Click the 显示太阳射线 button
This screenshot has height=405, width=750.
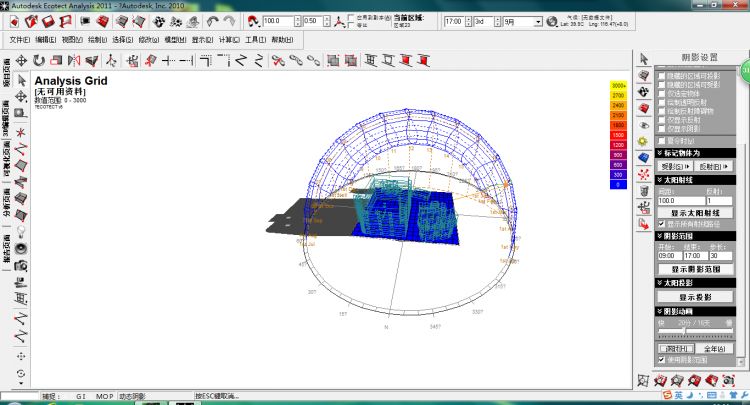pos(695,213)
